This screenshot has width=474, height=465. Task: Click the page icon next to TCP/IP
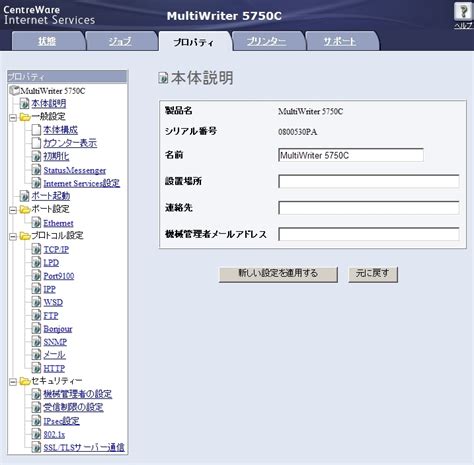click(x=36, y=249)
